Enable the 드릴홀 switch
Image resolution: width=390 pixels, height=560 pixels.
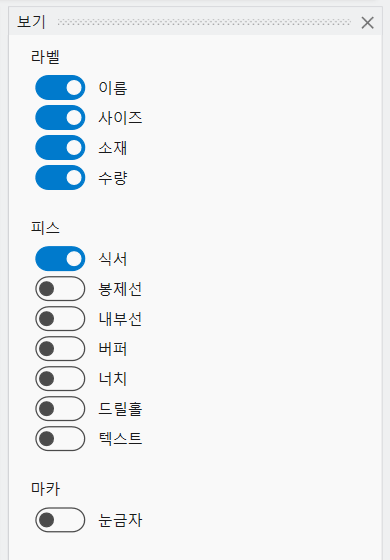click(x=60, y=409)
